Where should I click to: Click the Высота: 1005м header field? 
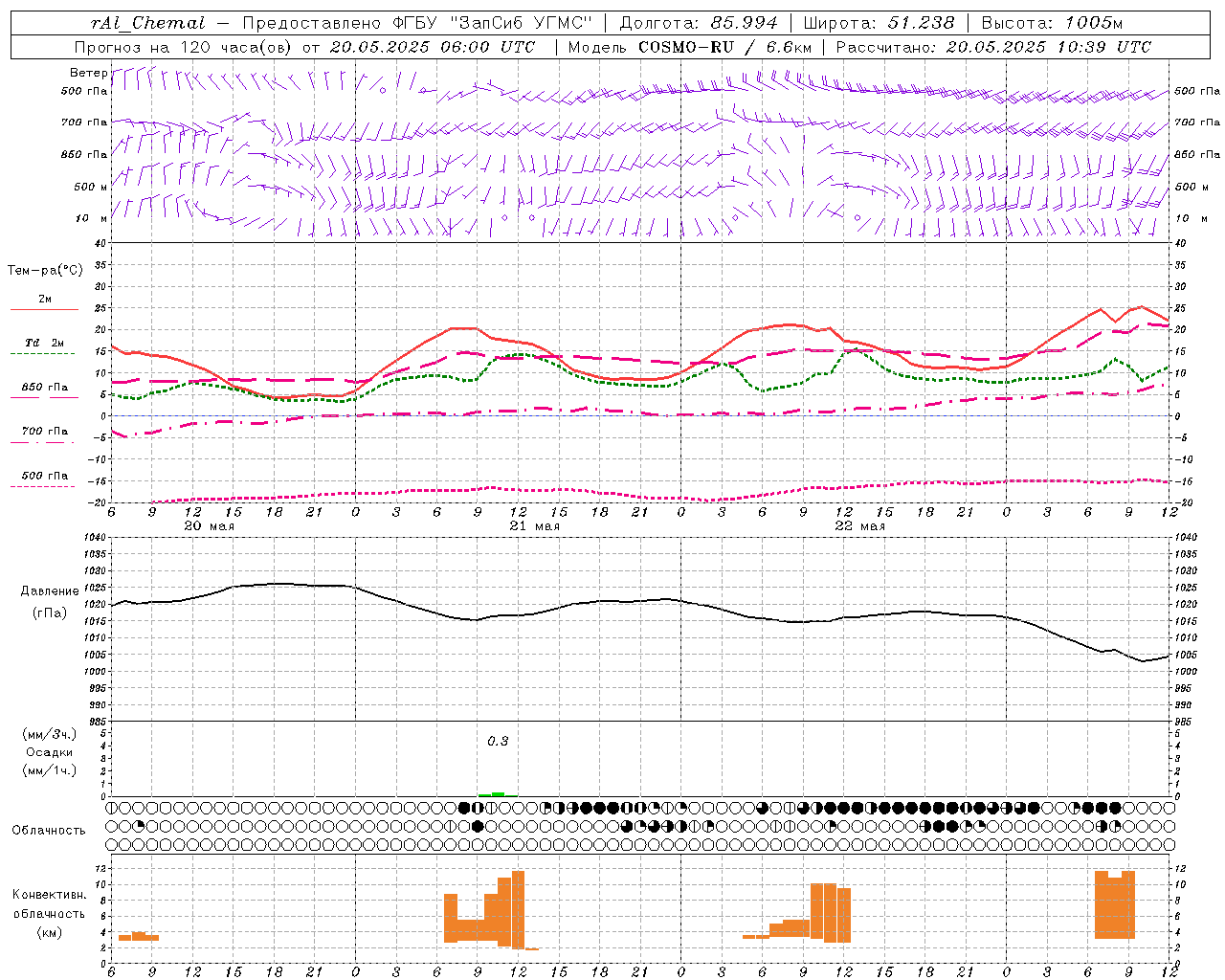coord(1052,23)
